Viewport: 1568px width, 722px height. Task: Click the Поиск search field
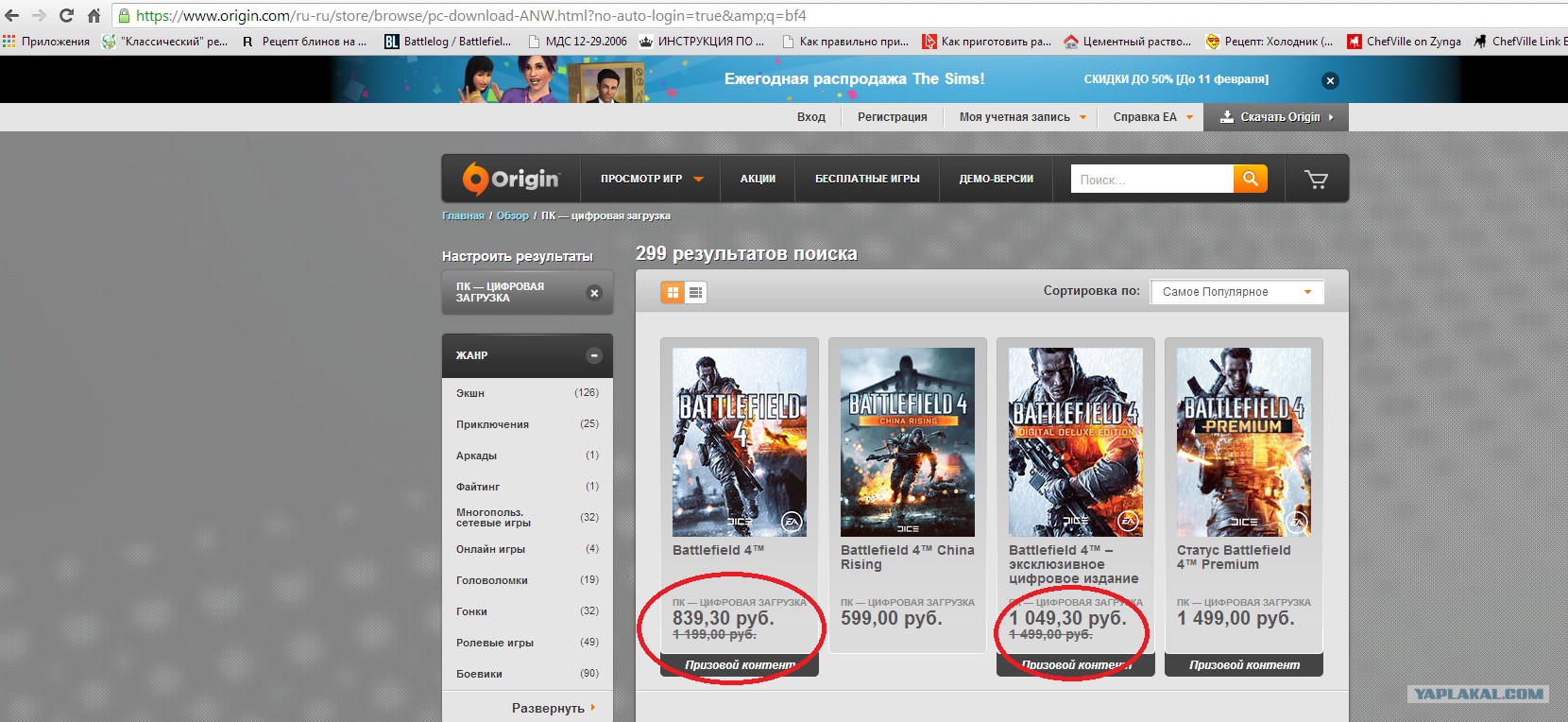[1151, 179]
